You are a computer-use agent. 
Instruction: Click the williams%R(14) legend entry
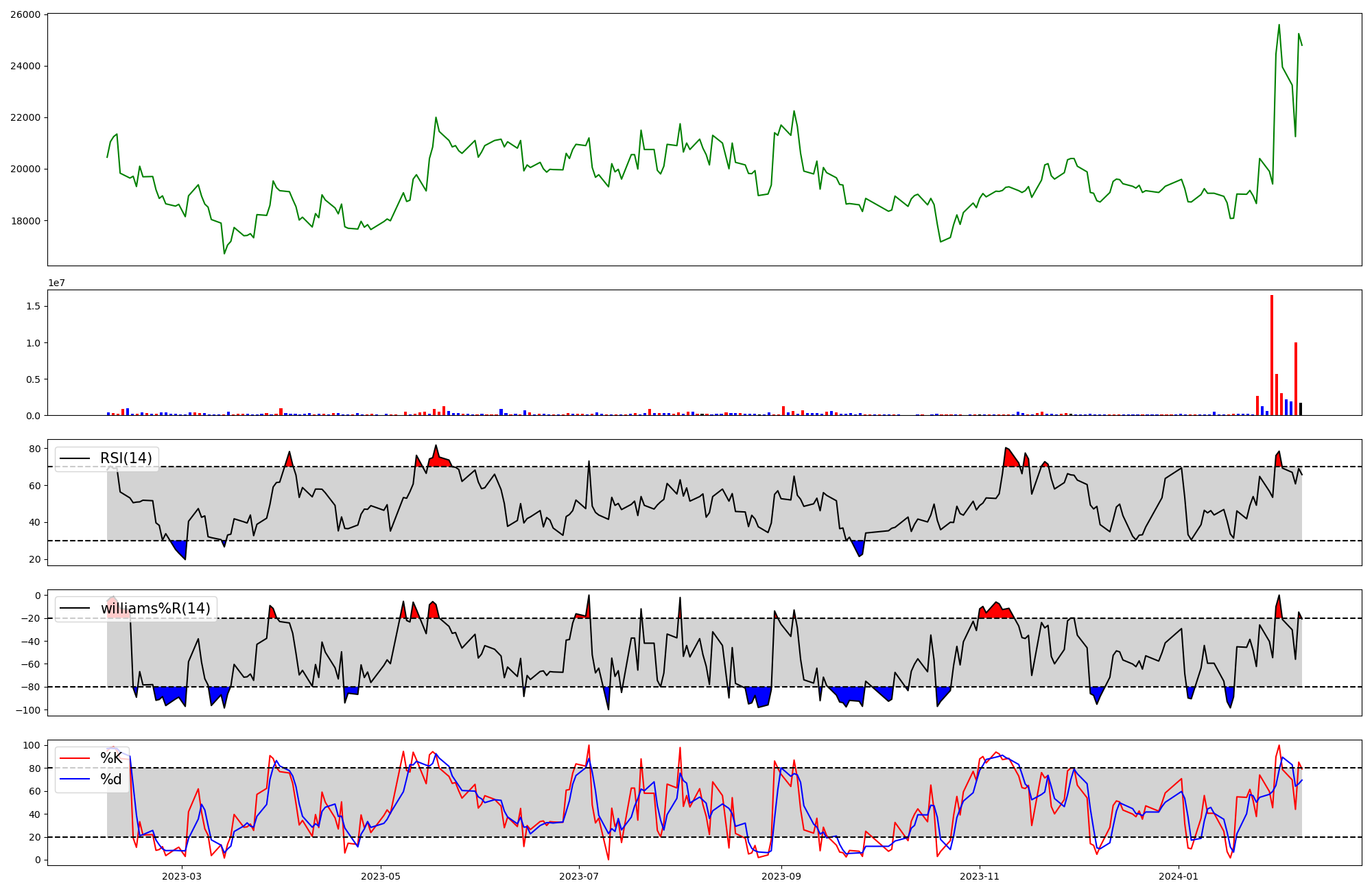(x=156, y=609)
